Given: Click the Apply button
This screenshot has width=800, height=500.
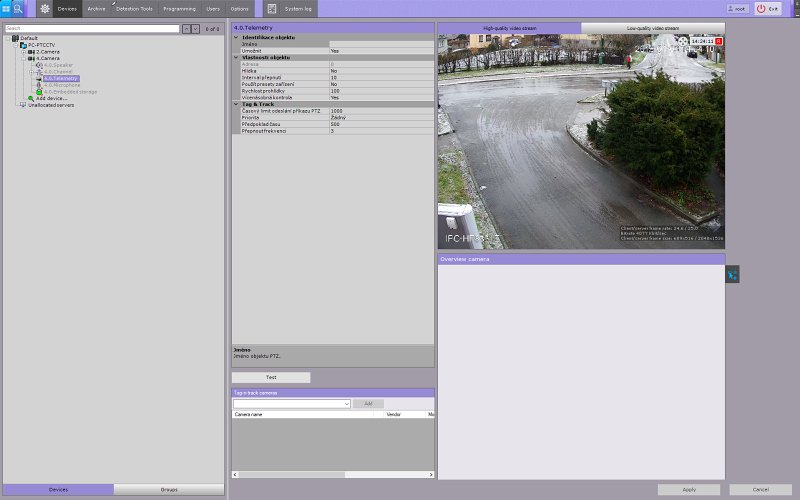Looking at the screenshot, I should [689, 490].
